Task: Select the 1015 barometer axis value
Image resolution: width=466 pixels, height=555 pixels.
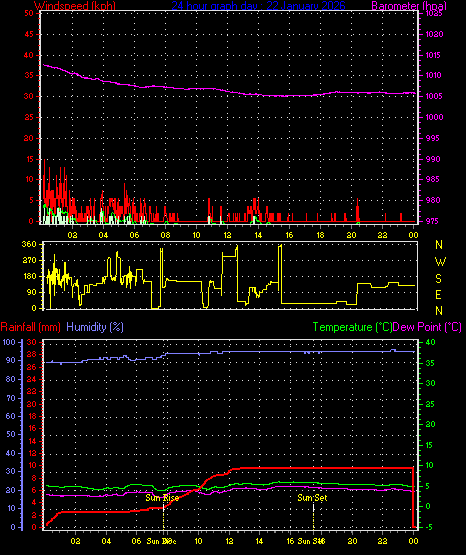Action: tap(434, 55)
